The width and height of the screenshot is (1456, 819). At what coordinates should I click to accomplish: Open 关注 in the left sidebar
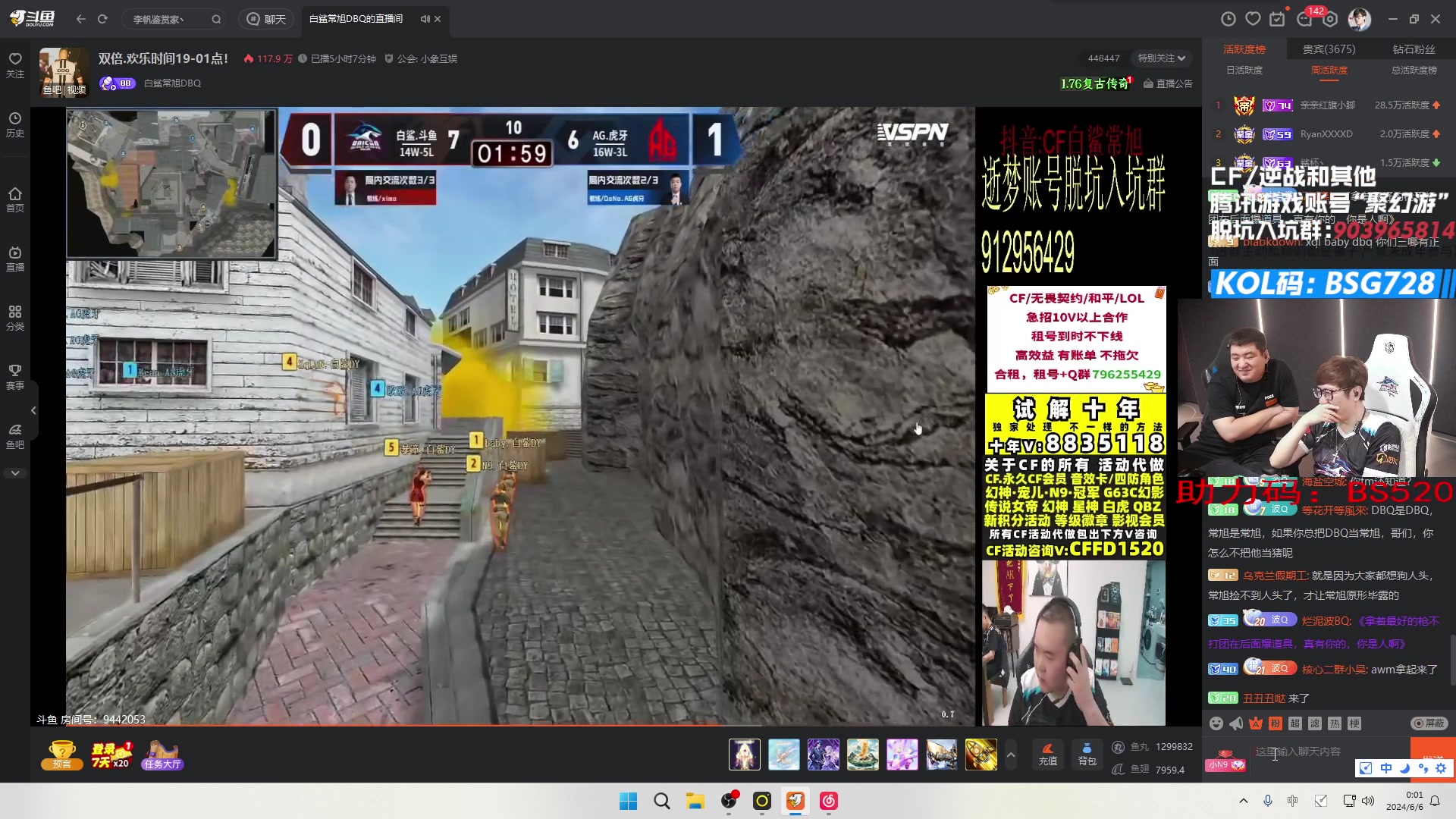[x=15, y=65]
